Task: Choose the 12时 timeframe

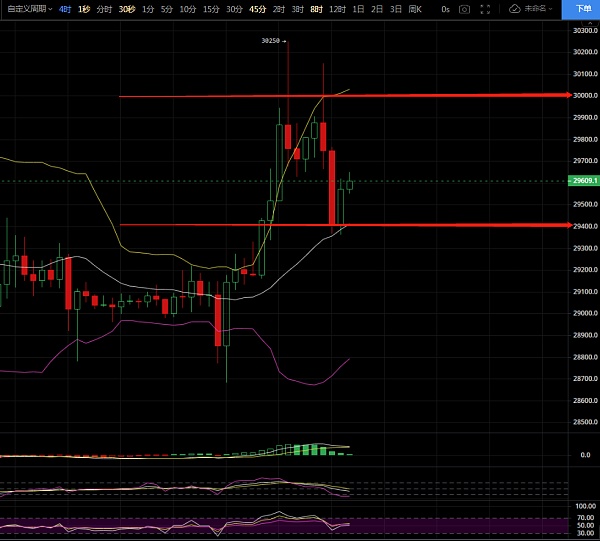Action: pos(338,9)
